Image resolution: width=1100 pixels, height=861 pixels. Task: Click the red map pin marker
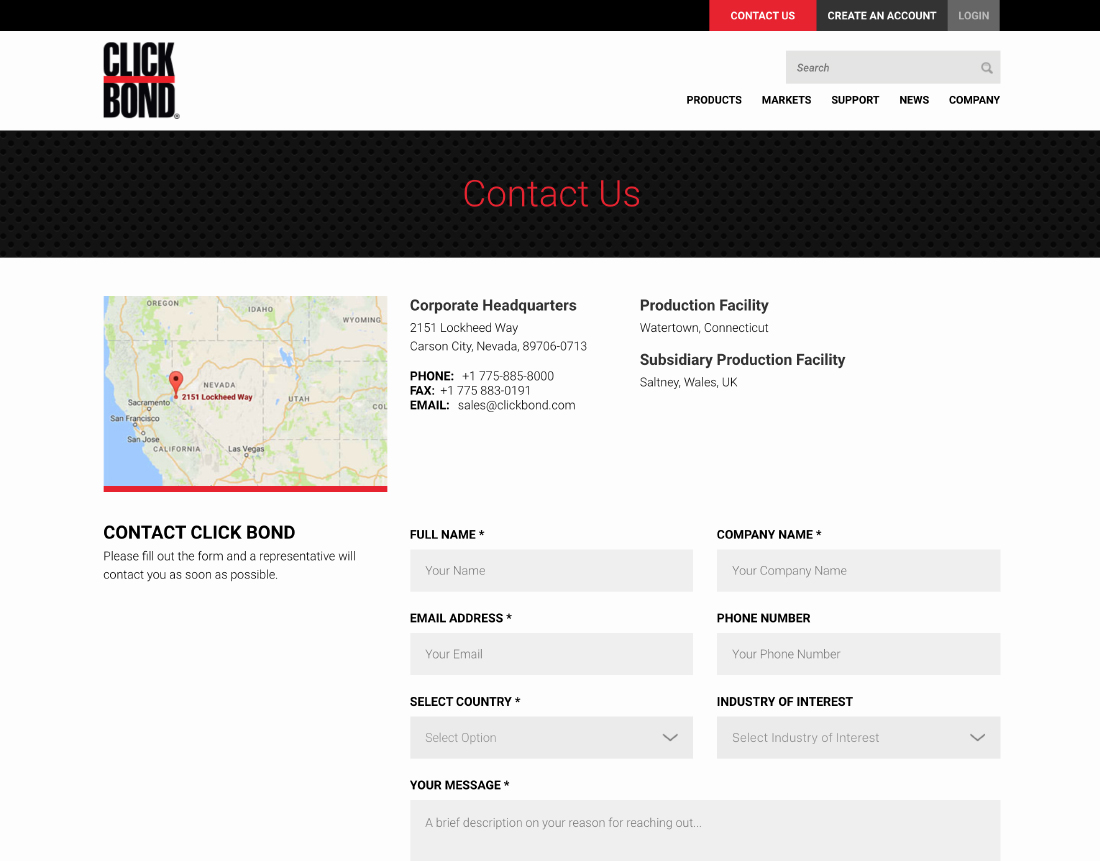coord(176,384)
